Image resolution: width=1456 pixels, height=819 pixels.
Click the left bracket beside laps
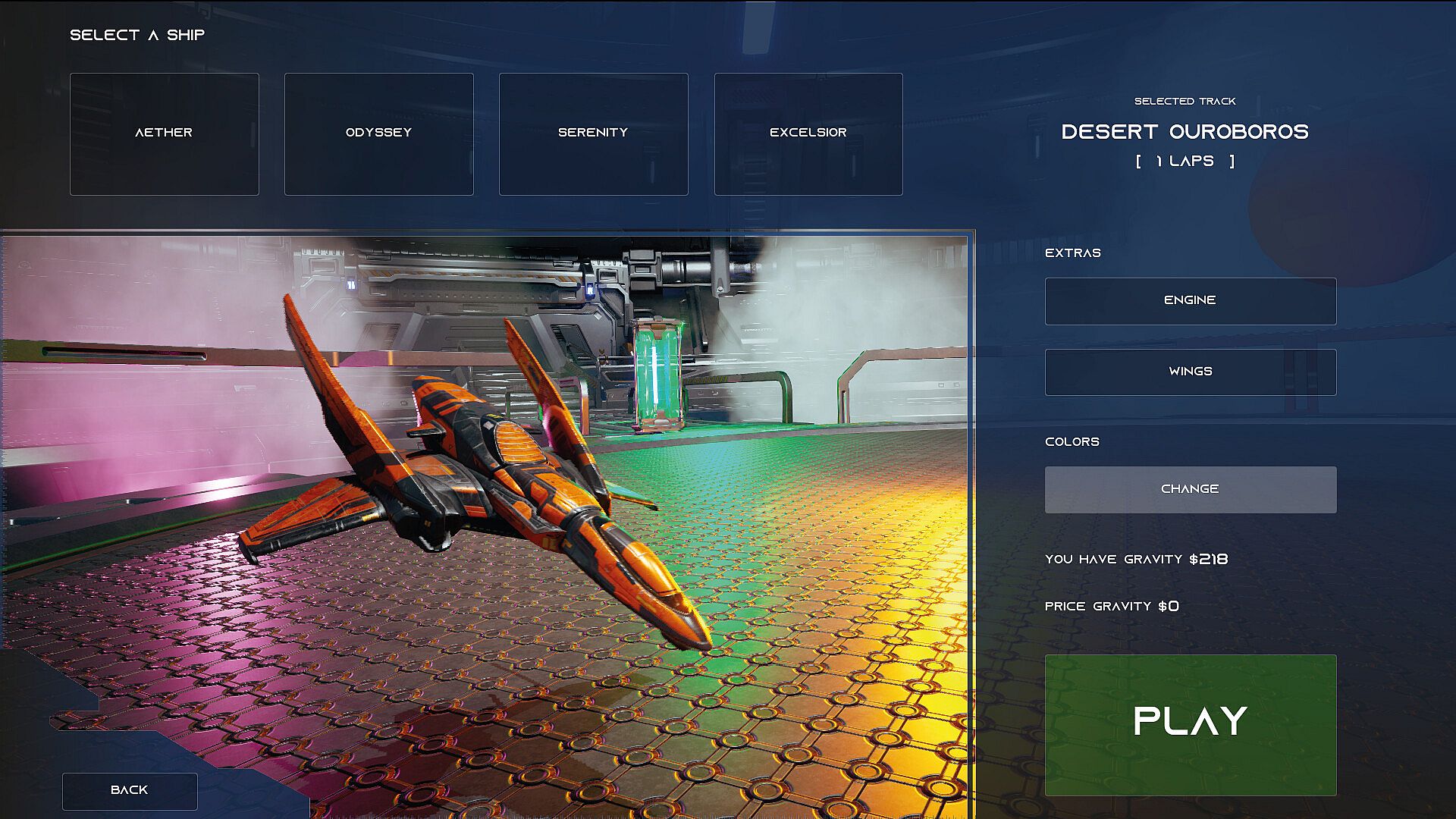(x=1138, y=162)
